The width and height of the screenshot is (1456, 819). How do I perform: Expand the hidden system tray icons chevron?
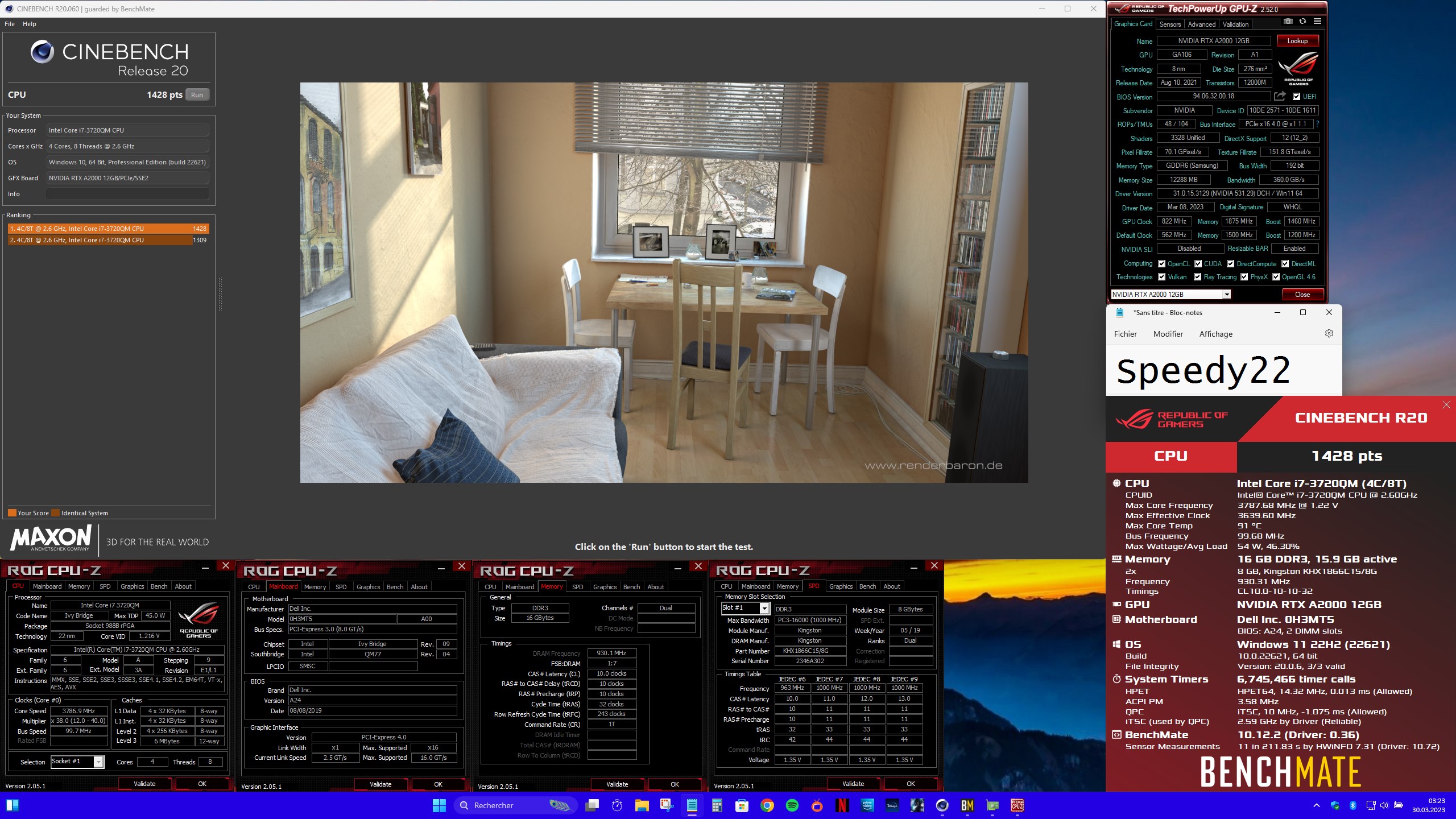pyautogui.click(x=1316, y=805)
